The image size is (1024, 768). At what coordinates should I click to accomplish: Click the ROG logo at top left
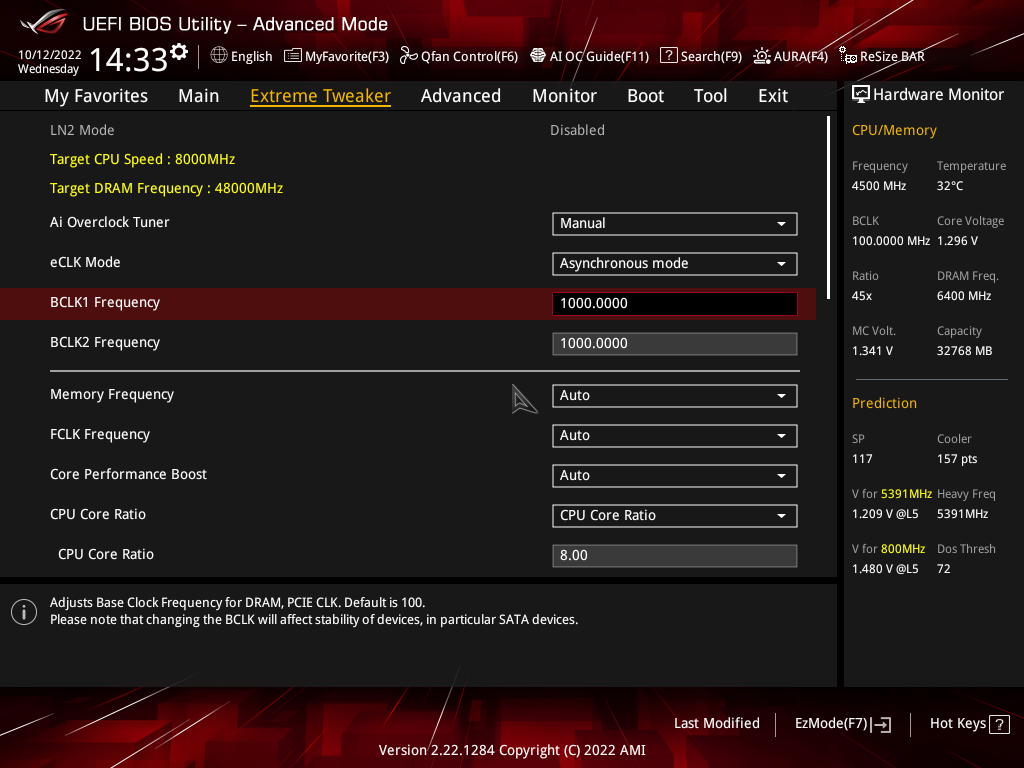tap(44, 23)
